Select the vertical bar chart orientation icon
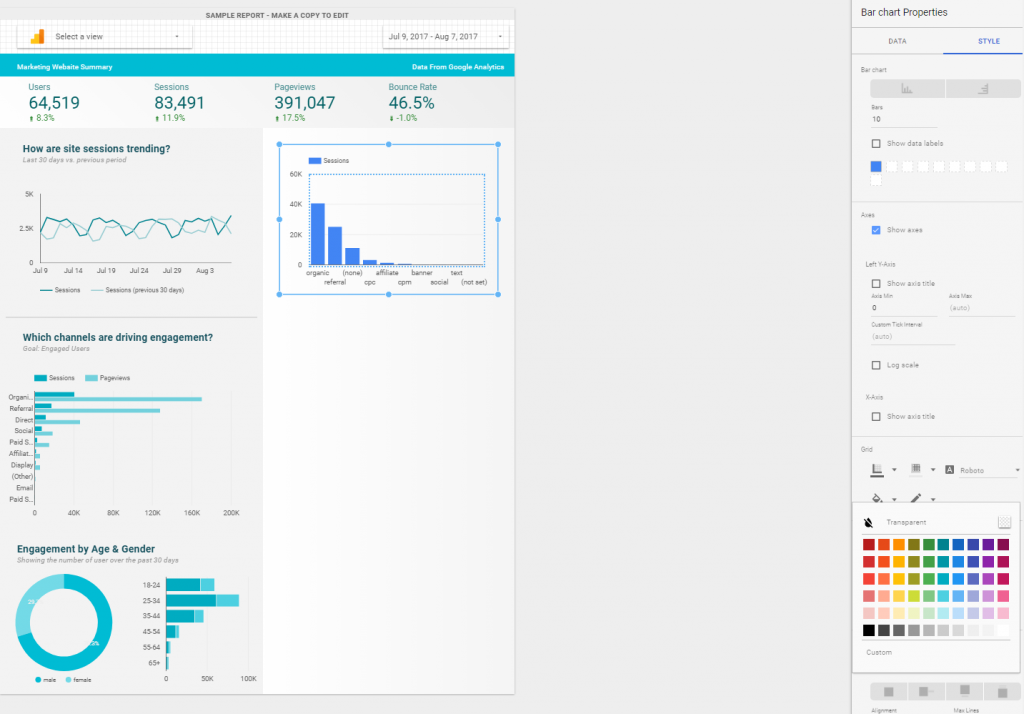The width and height of the screenshot is (1024, 714). [907, 89]
